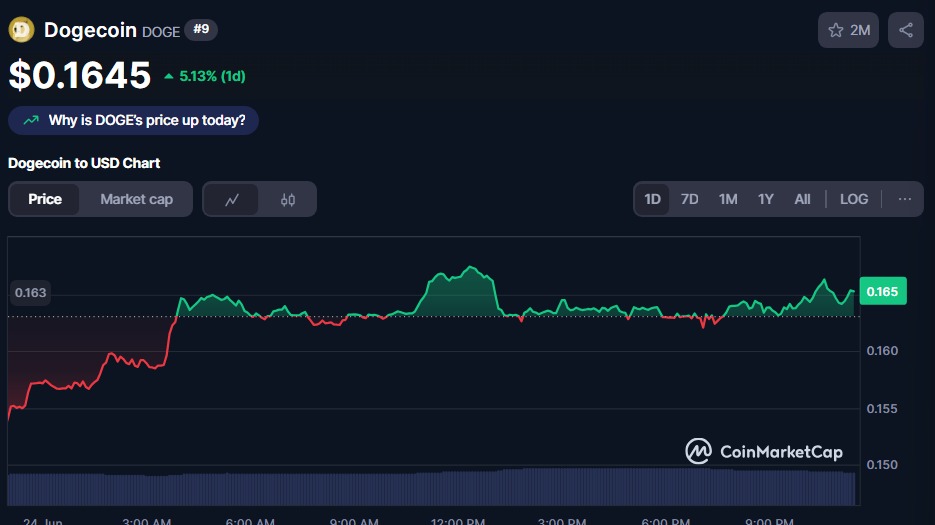Click the 0.150 axis label

[x=882, y=465]
